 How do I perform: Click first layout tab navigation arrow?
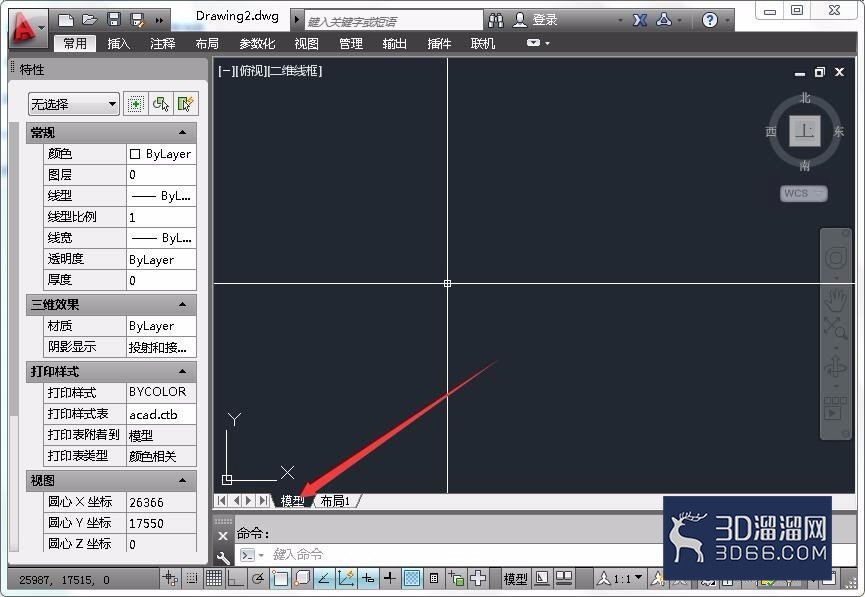(x=221, y=500)
